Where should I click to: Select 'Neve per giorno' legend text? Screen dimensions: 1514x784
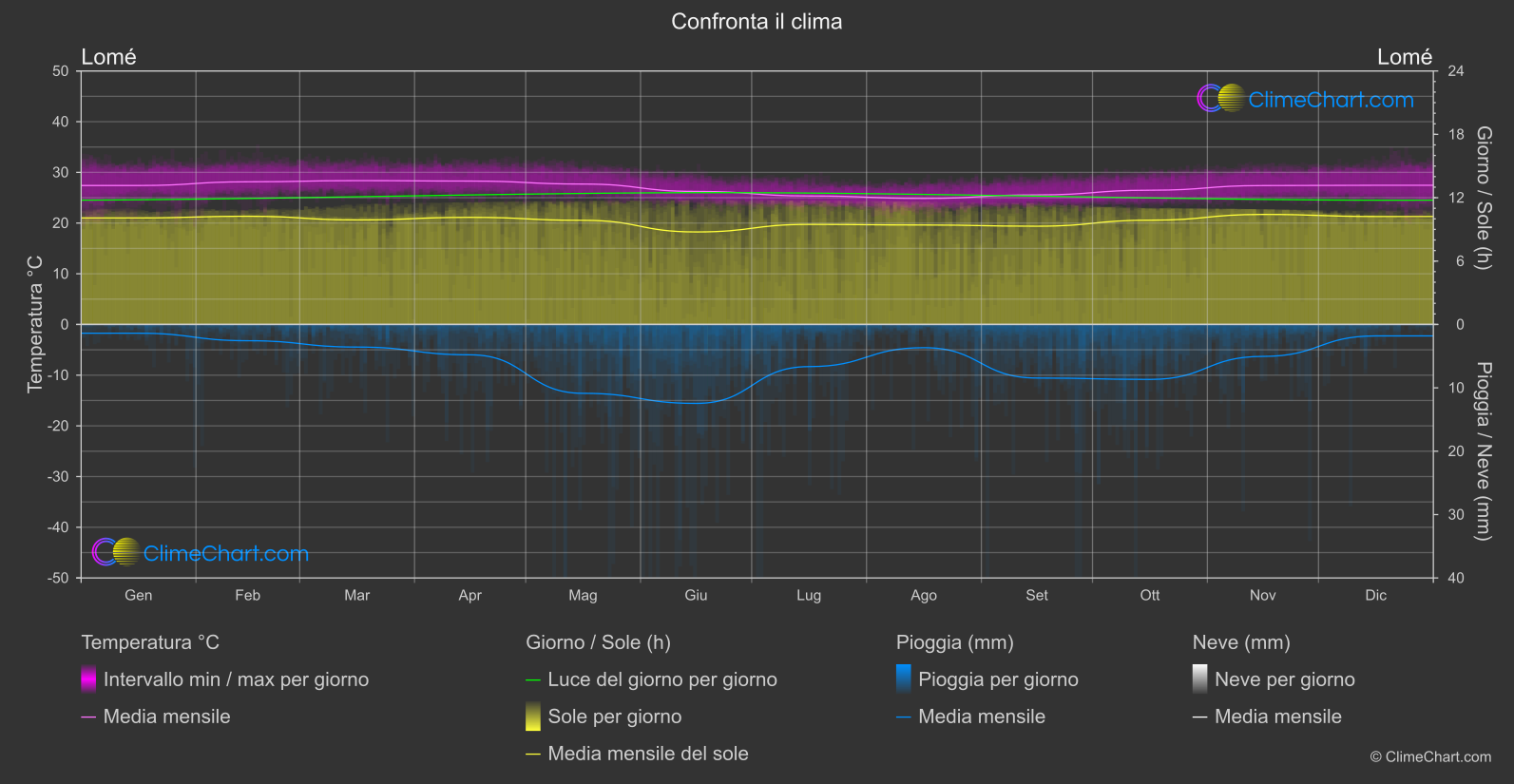point(1285,679)
